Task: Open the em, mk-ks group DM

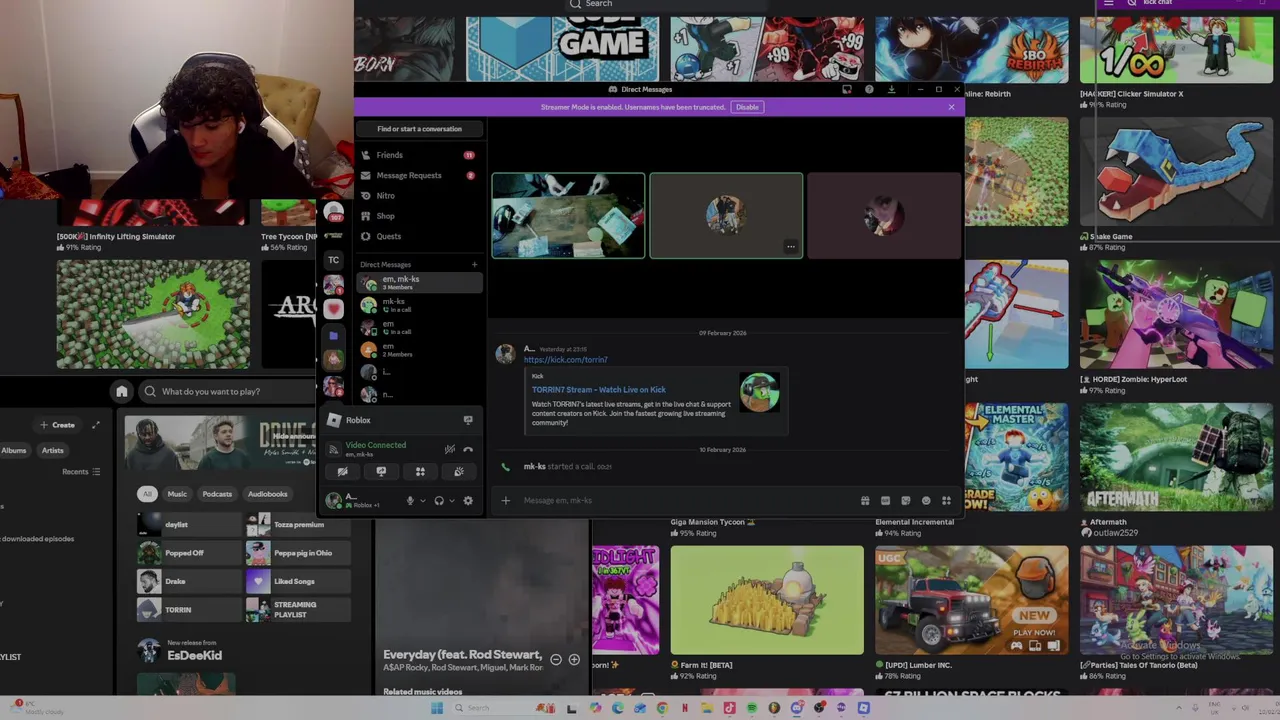Action: point(419,283)
